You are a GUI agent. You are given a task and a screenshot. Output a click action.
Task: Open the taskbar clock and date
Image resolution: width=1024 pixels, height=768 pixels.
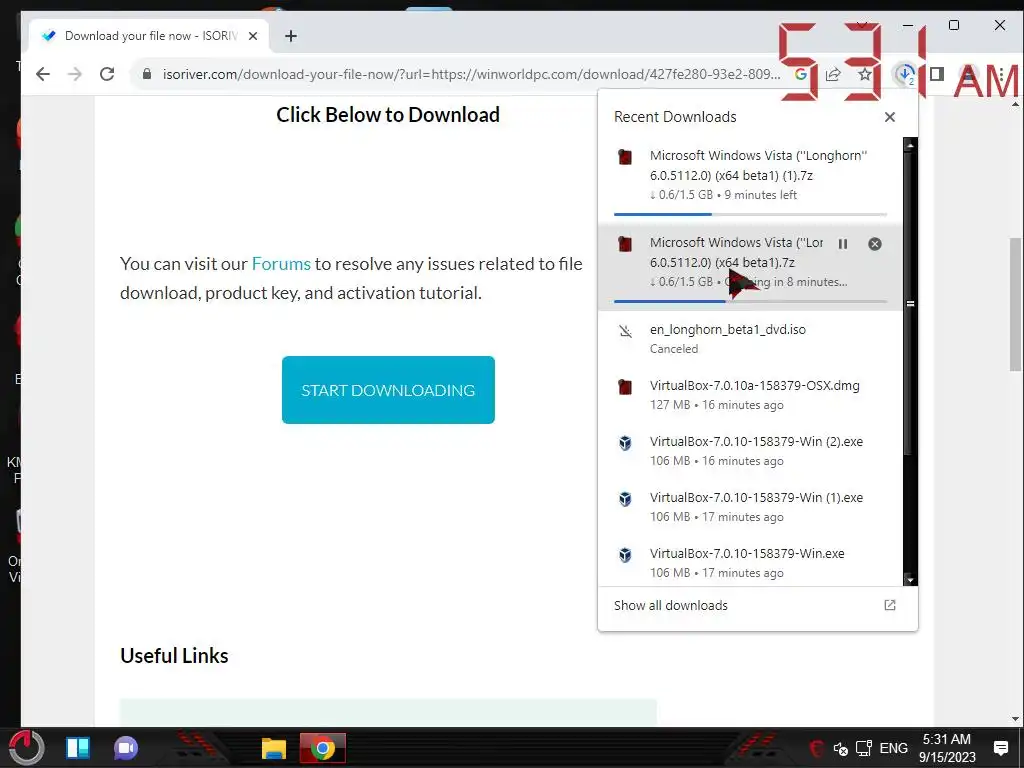tap(947, 748)
